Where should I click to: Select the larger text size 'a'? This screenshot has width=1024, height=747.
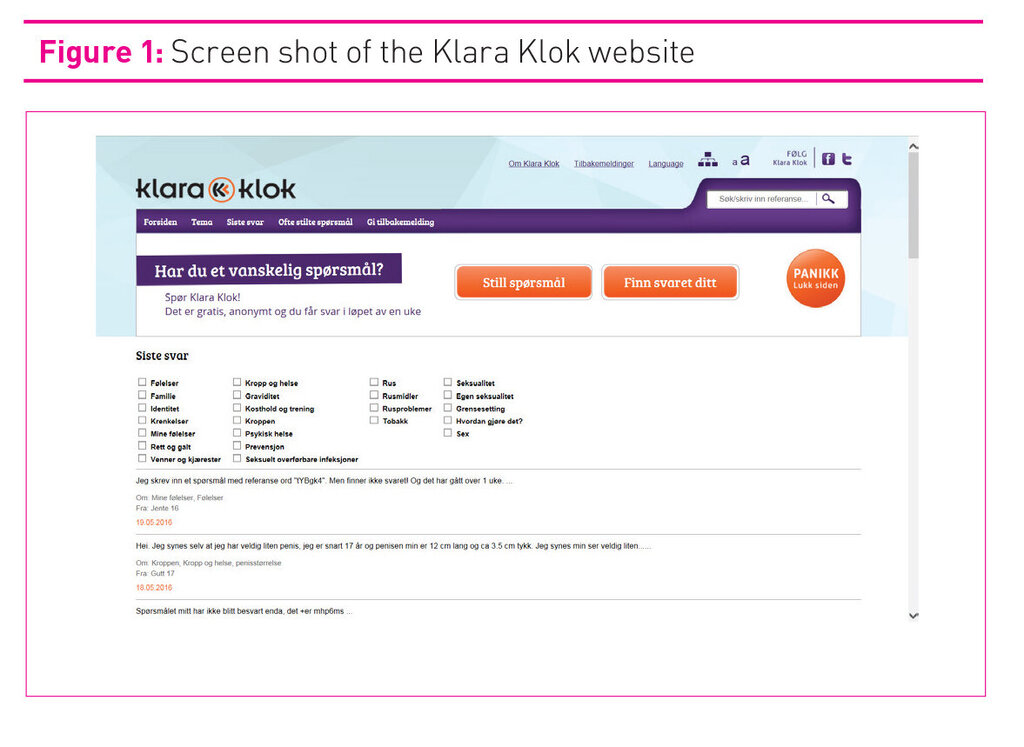pos(745,160)
